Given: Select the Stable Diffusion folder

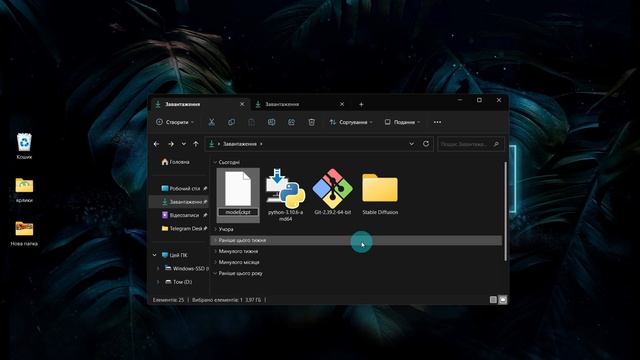Looking at the screenshot, I should coord(380,192).
